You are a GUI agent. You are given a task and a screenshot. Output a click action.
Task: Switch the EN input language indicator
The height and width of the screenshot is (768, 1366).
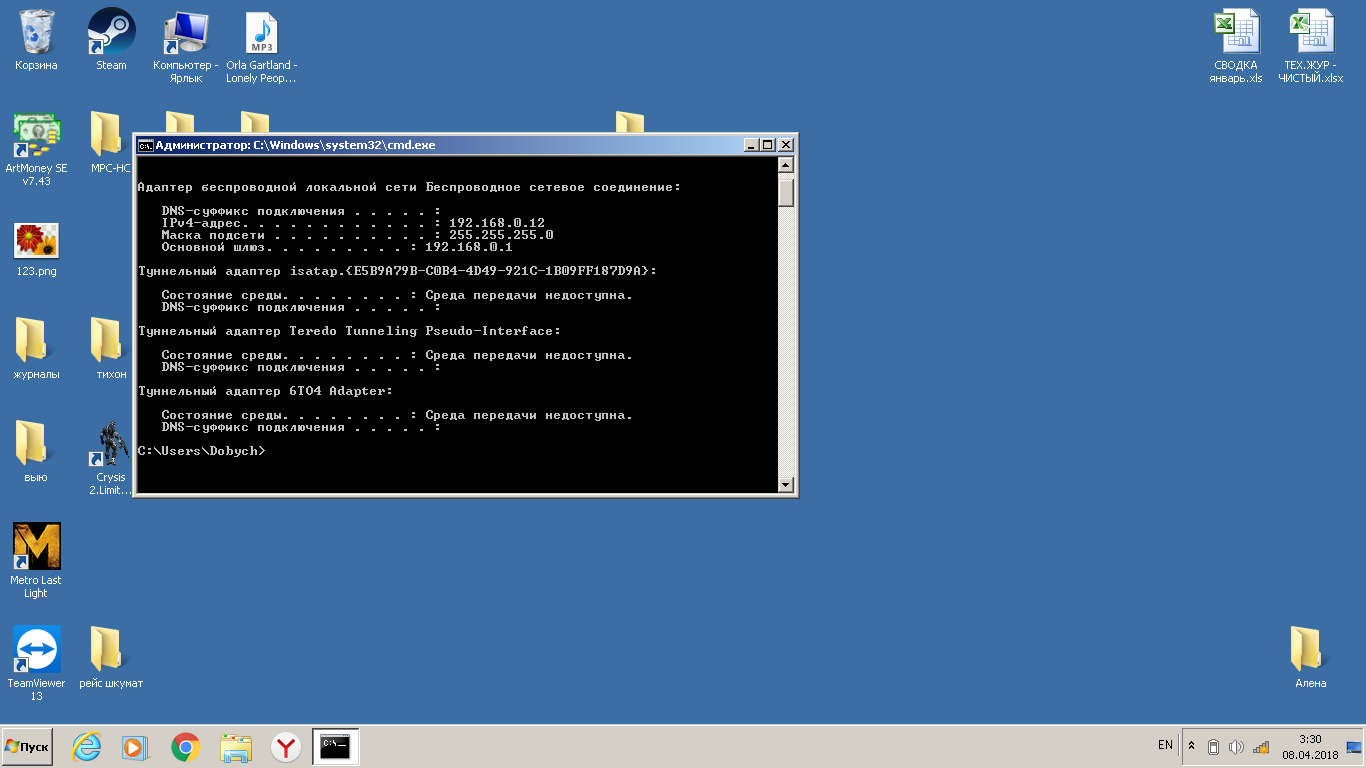1165,745
